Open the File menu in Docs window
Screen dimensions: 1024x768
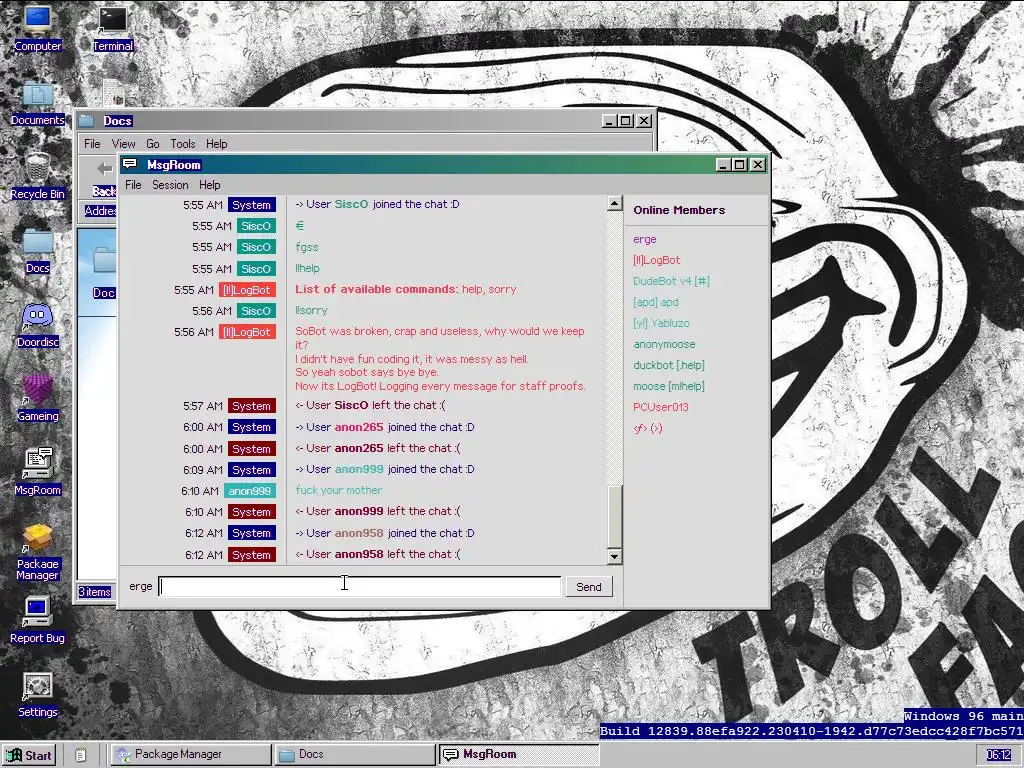click(92, 144)
